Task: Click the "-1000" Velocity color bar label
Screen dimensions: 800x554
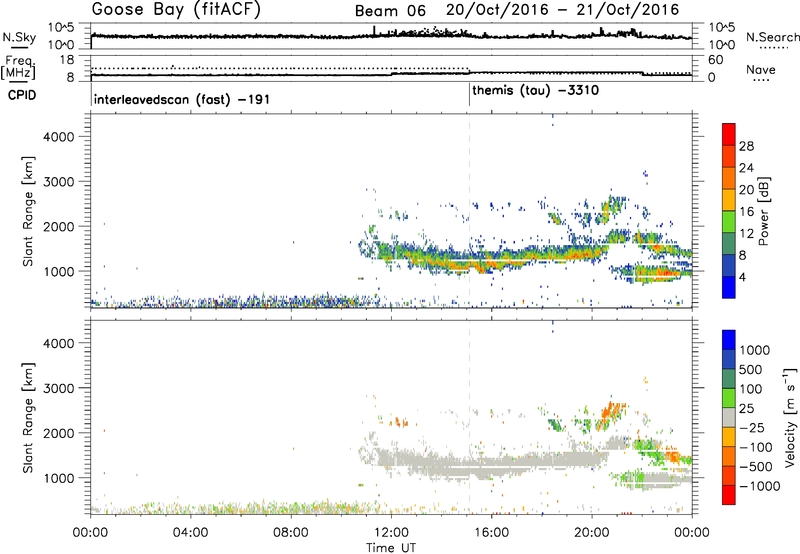Action: coord(760,486)
